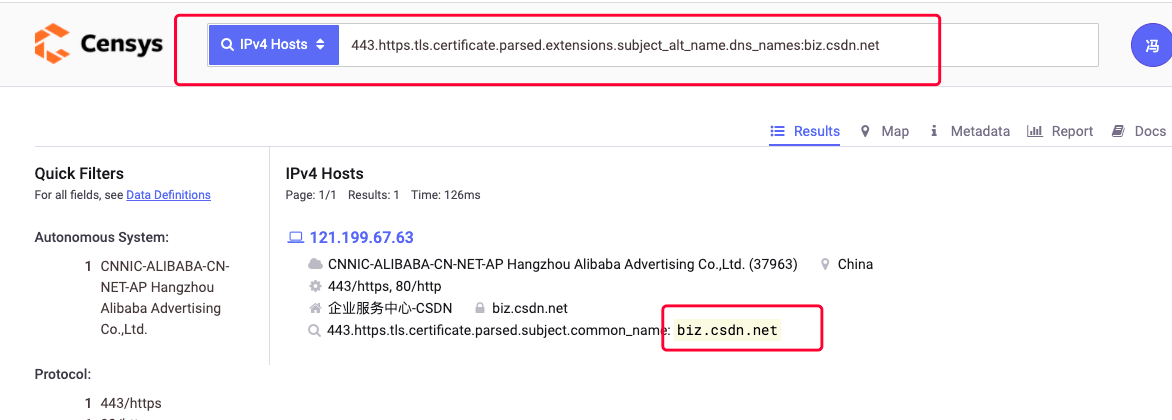1172x420 pixels.
Task: Click the Censys logo
Action: coord(99,44)
